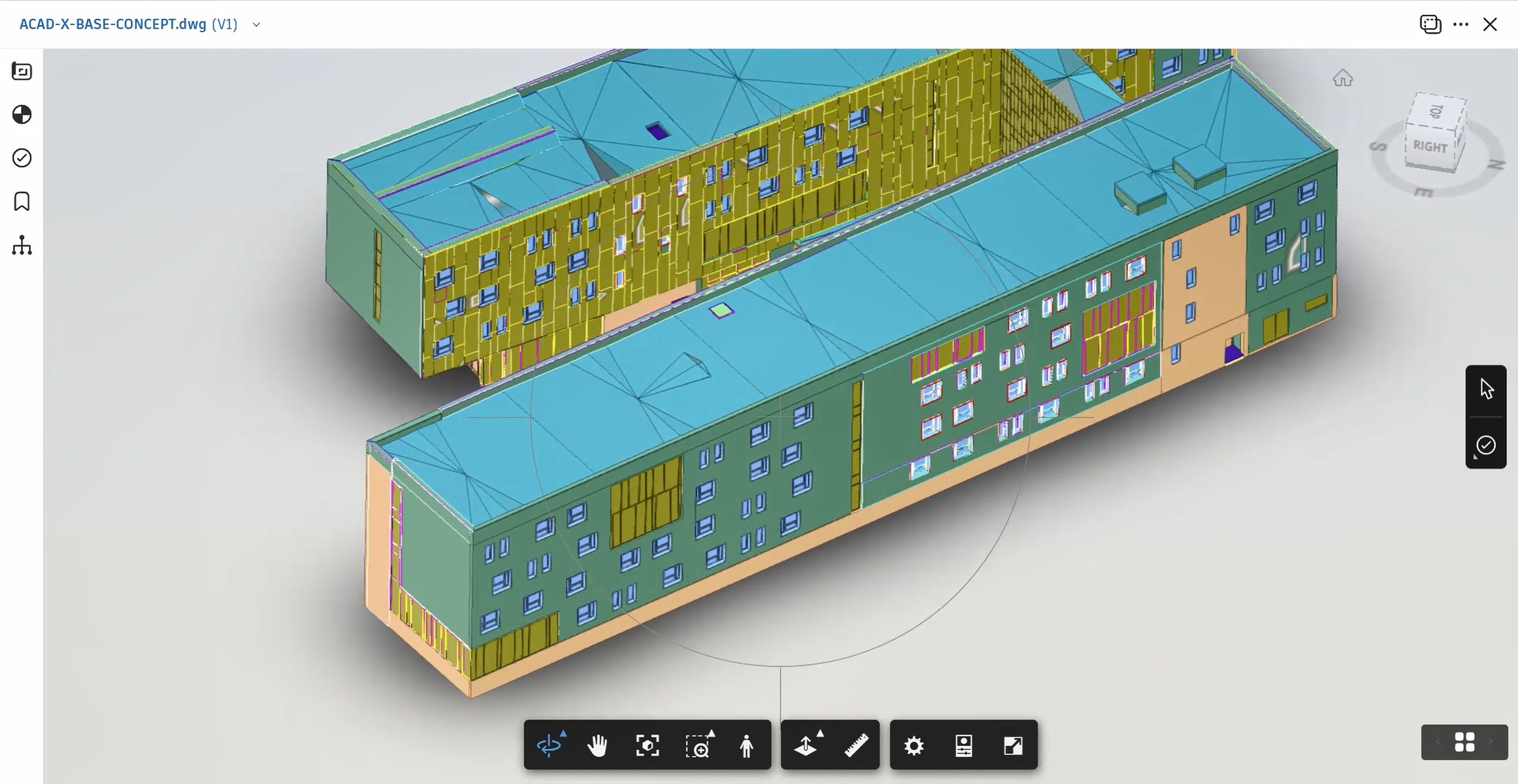Click the ACAD-X-BASE-CONCEPT.dwg file title
Viewport: 1518px width, 784px height.
coord(113,24)
